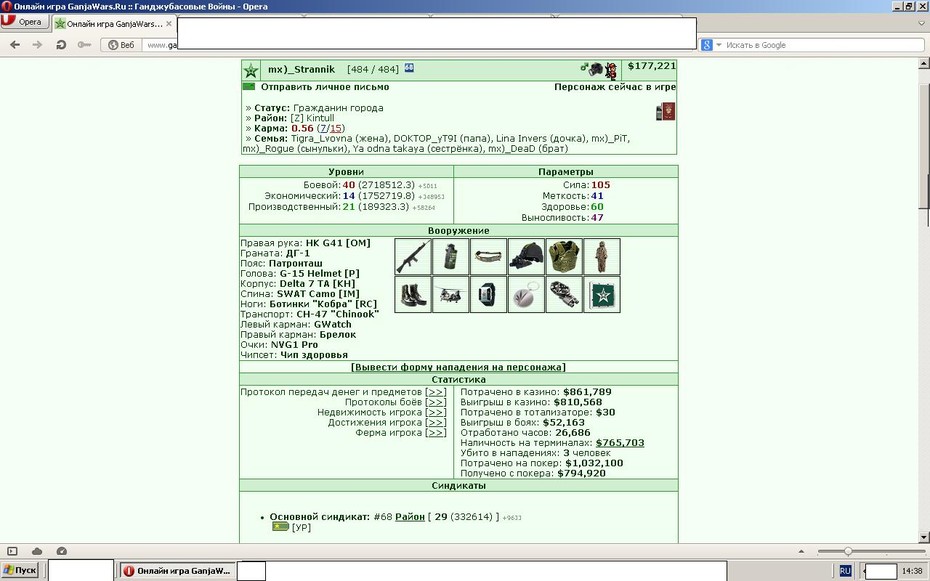Expand Достижения игрока [>>]
This screenshot has width=930, height=581.
coord(436,422)
